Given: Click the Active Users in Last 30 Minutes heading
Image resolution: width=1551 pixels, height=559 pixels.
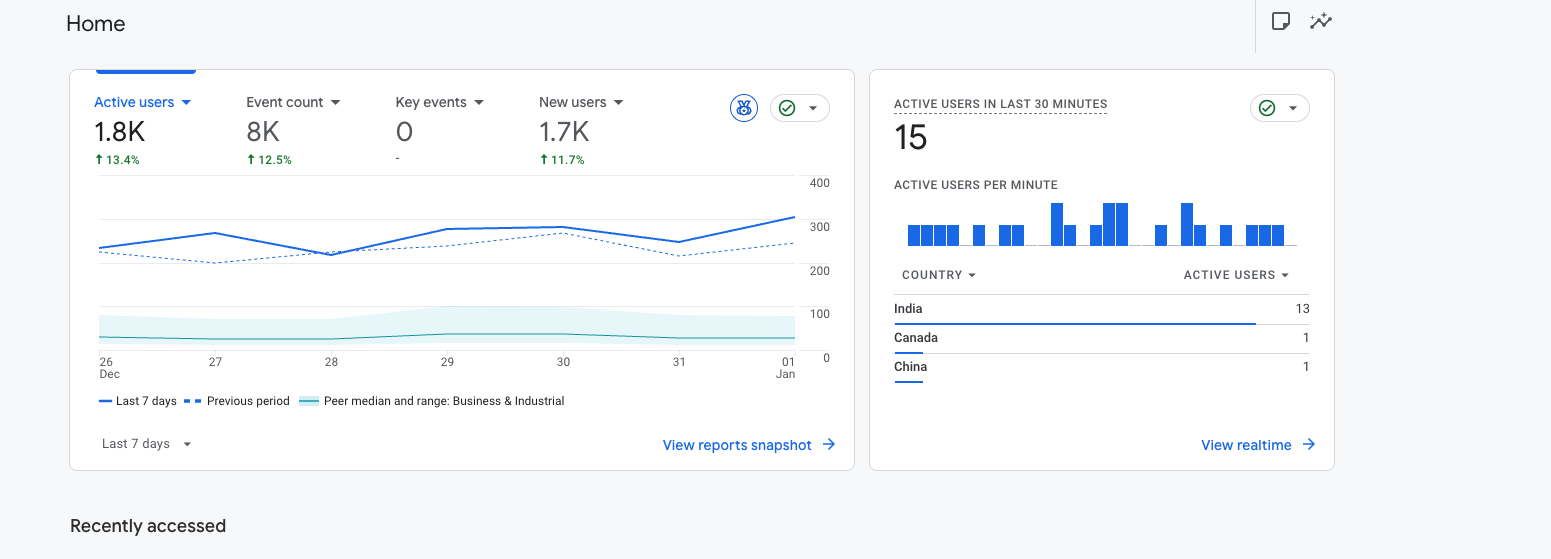Looking at the screenshot, I should (1000, 104).
